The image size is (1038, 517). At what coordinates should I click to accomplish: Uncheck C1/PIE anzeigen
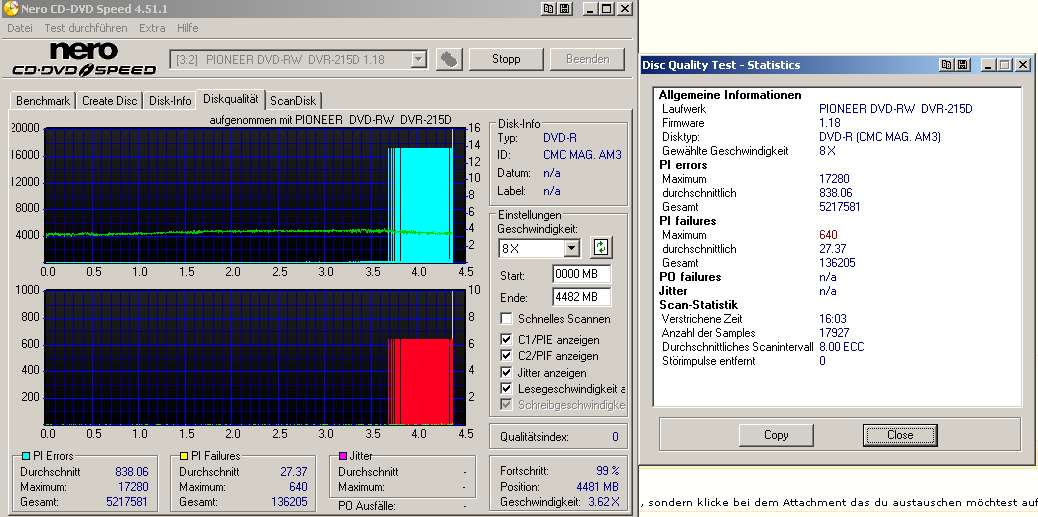click(506, 338)
